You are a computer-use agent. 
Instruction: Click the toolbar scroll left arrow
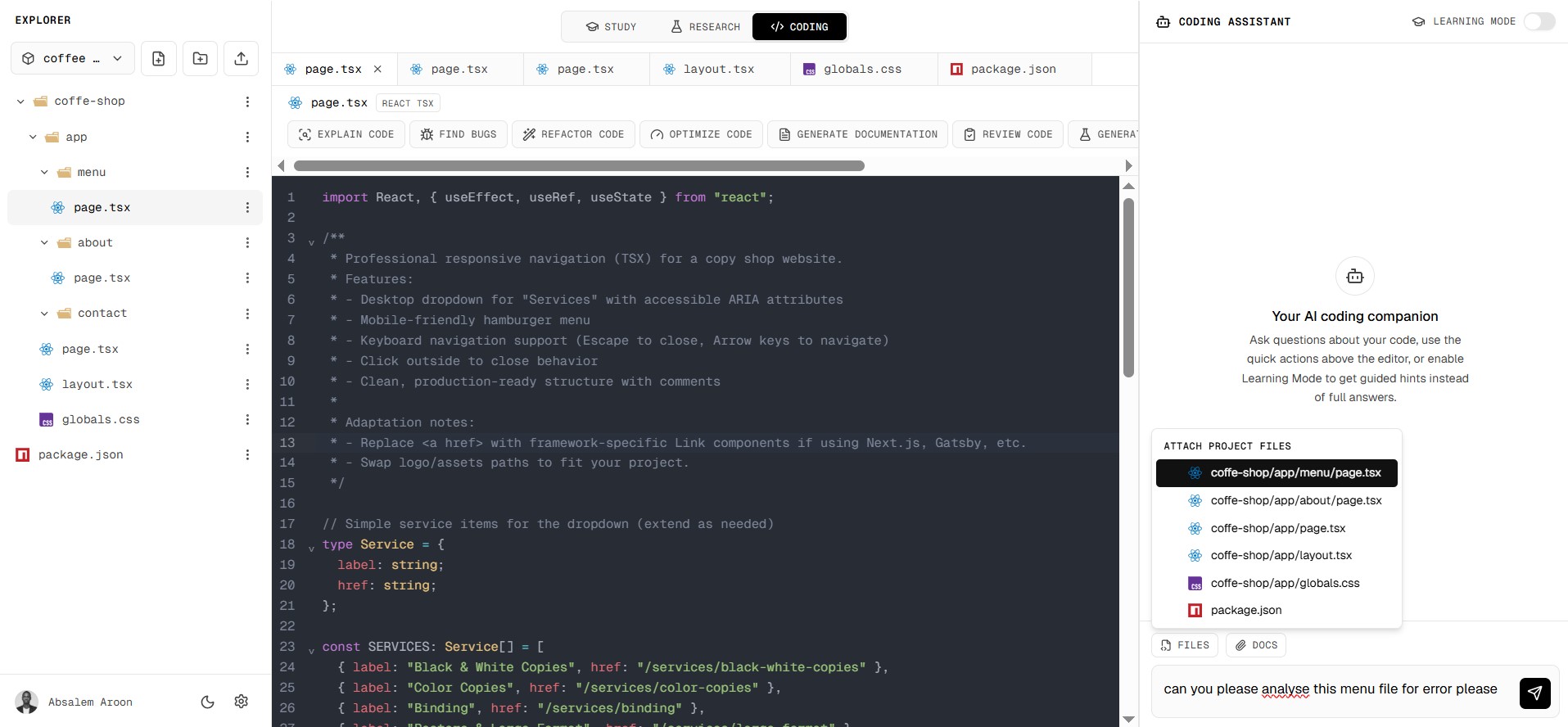[x=281, y=165]
